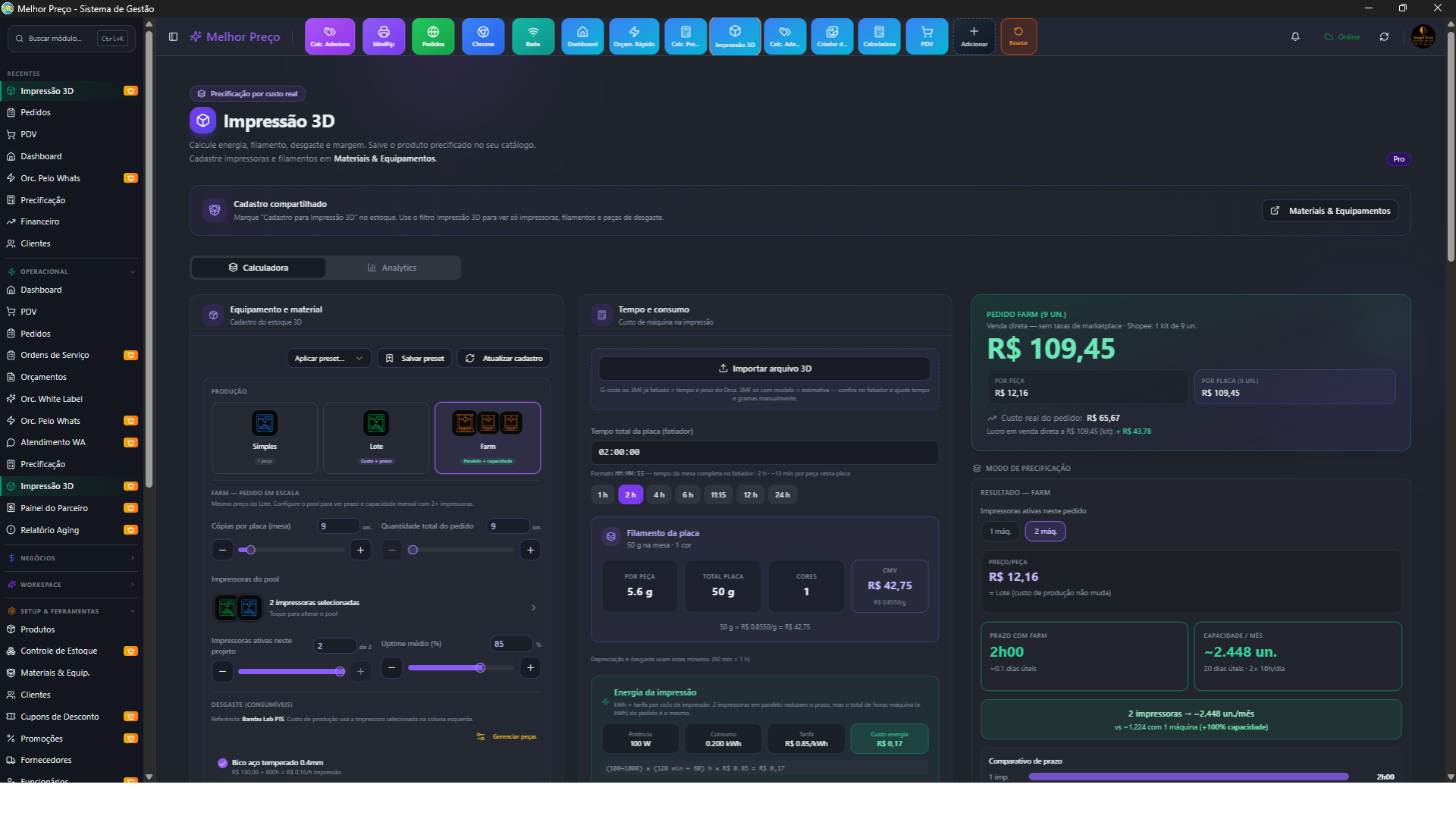Screen dimensions: 1456x819
Task: Click the Resetar toolbar icon
Action: click(1018, 36)
